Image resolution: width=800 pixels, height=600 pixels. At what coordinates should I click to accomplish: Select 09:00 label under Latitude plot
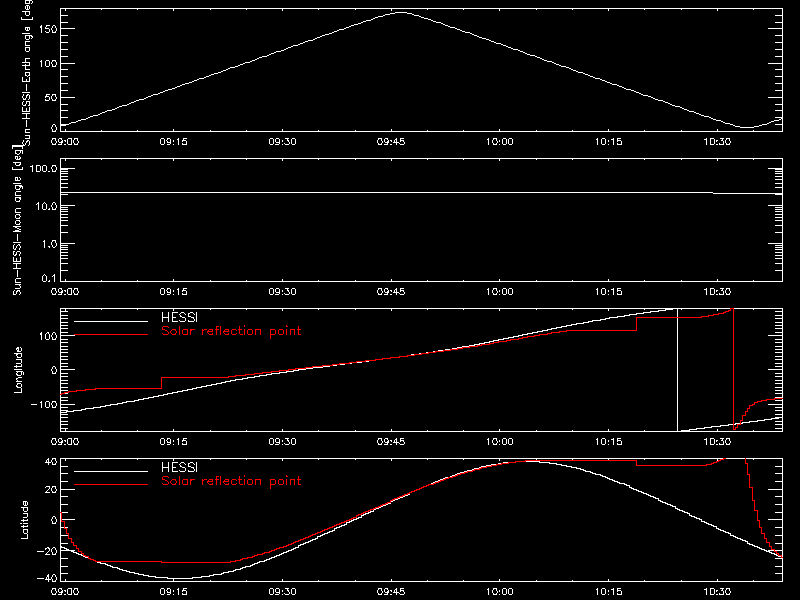pyautogui.click(x=65, y=591)
